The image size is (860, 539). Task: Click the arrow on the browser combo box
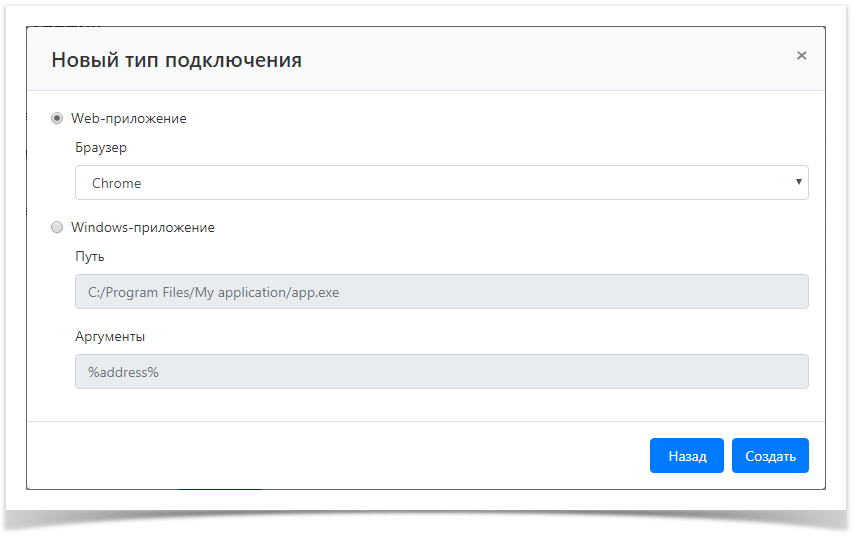(x=798, y=182)
